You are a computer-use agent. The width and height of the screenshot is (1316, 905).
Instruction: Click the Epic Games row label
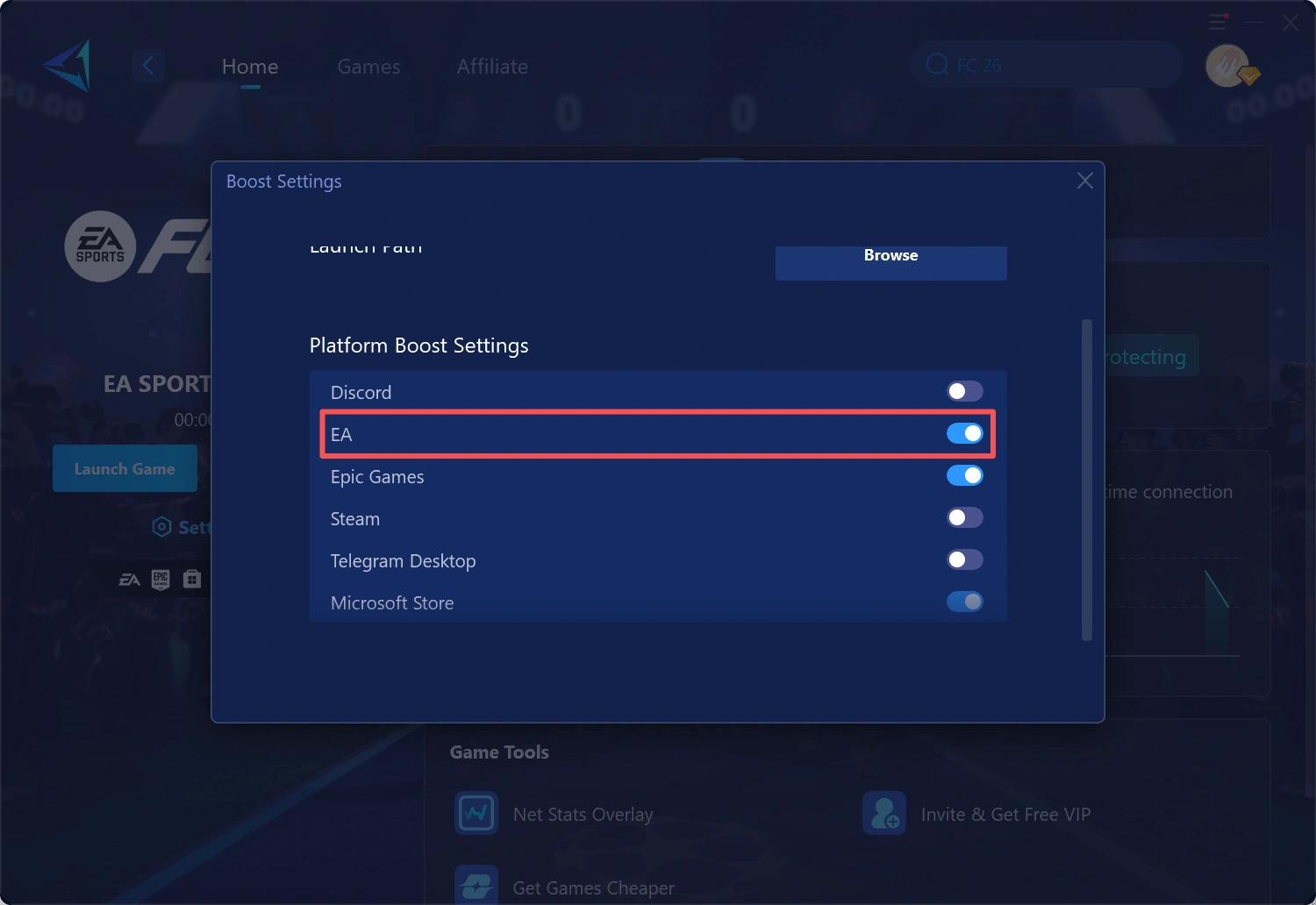pyautogui.click(x=377, y=477)
